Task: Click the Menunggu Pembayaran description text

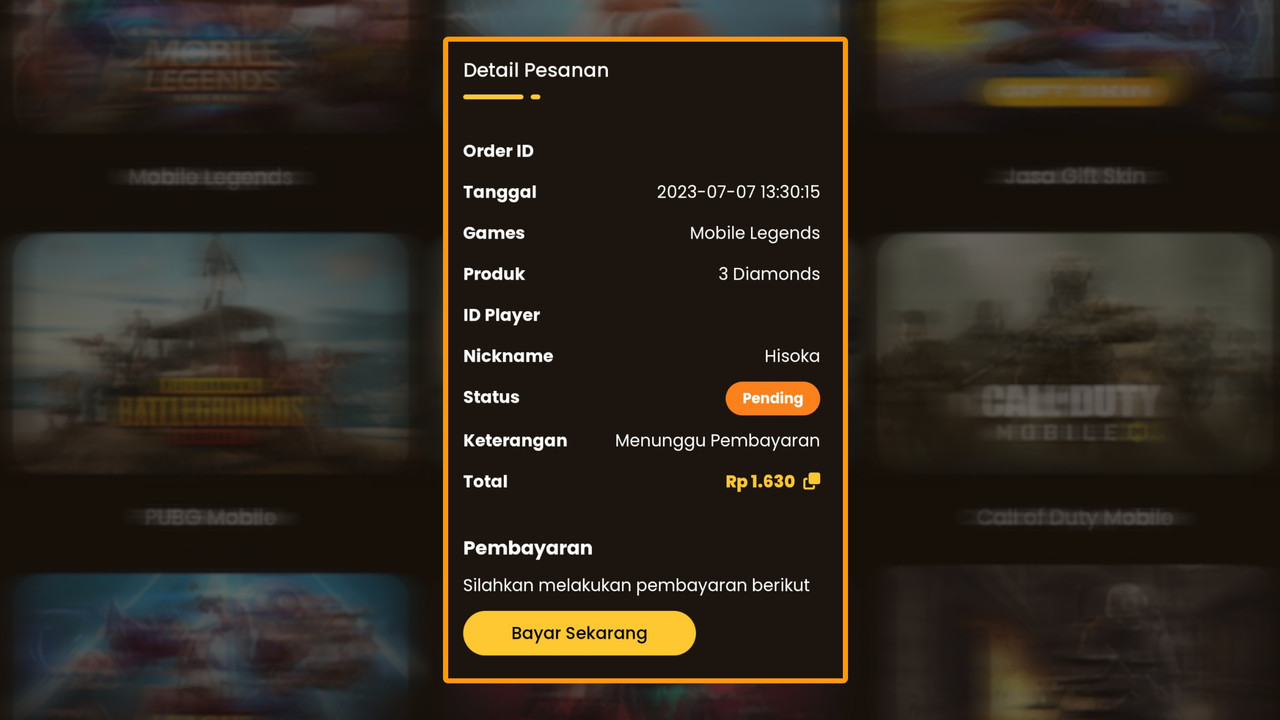Action: pos(717,440)
